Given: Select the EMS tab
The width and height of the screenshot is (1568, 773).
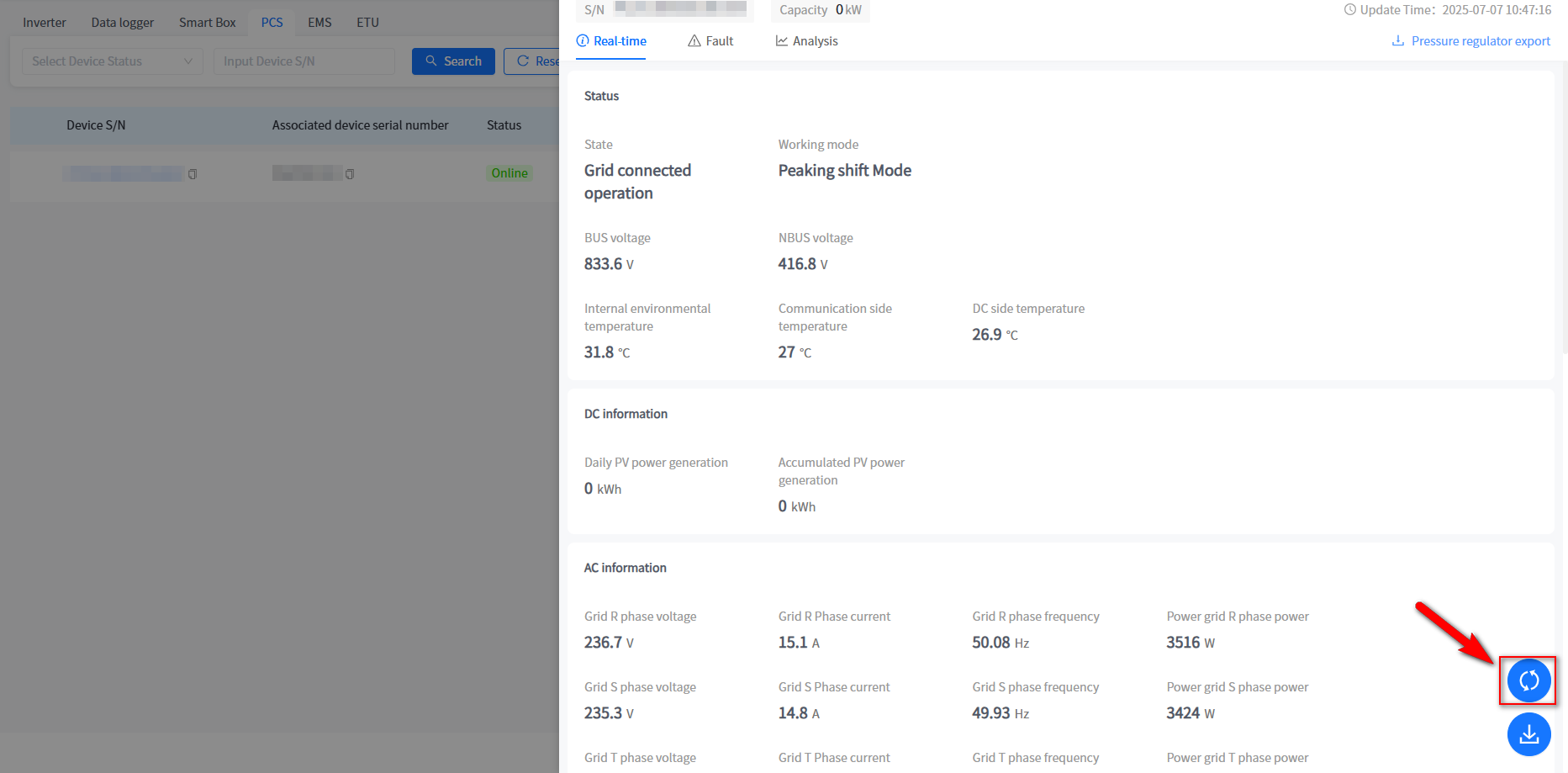Looking at the screenshot, I should coord(319,23).
